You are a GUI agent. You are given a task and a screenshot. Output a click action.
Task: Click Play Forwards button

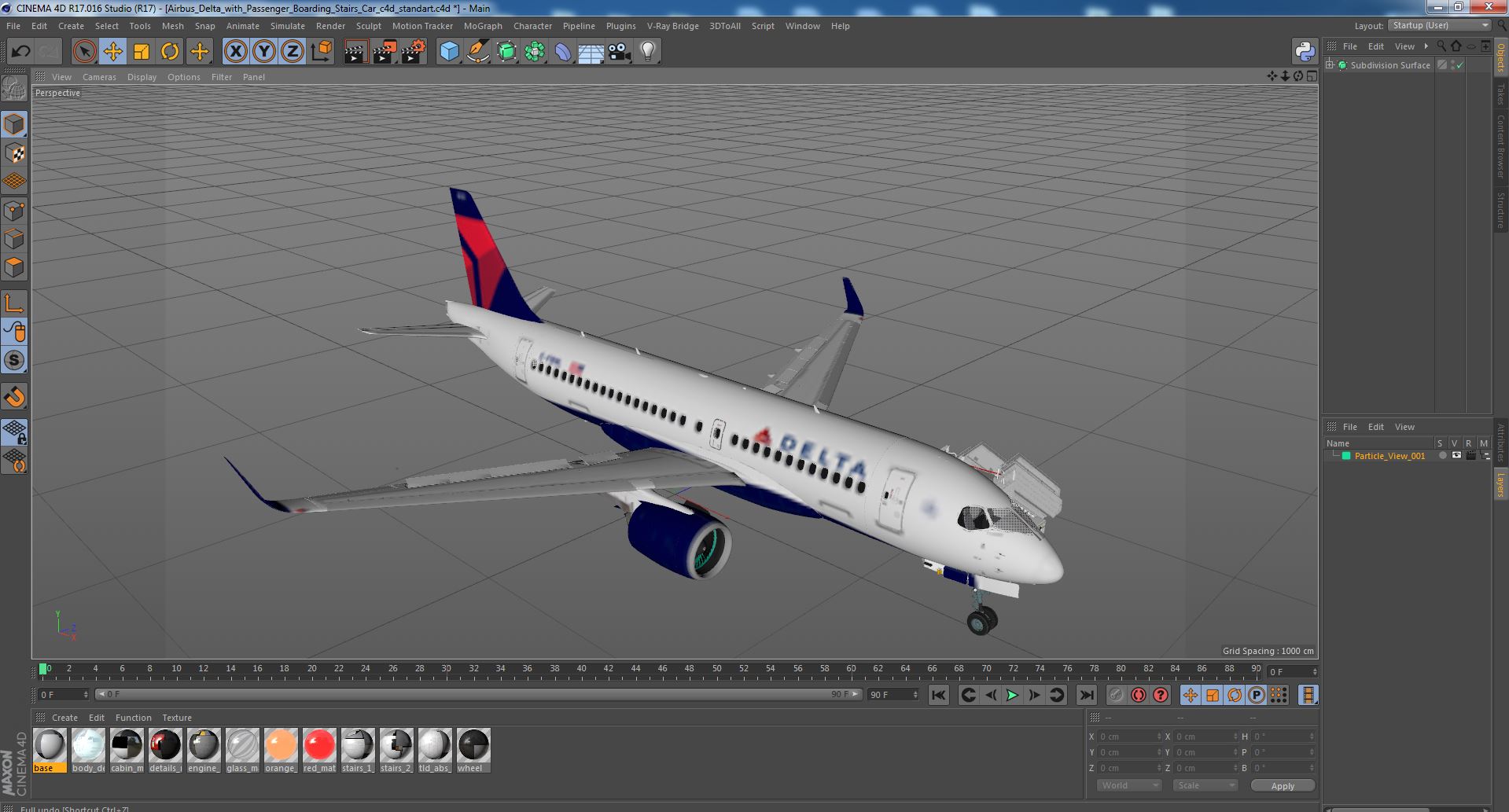(1012, 695)
